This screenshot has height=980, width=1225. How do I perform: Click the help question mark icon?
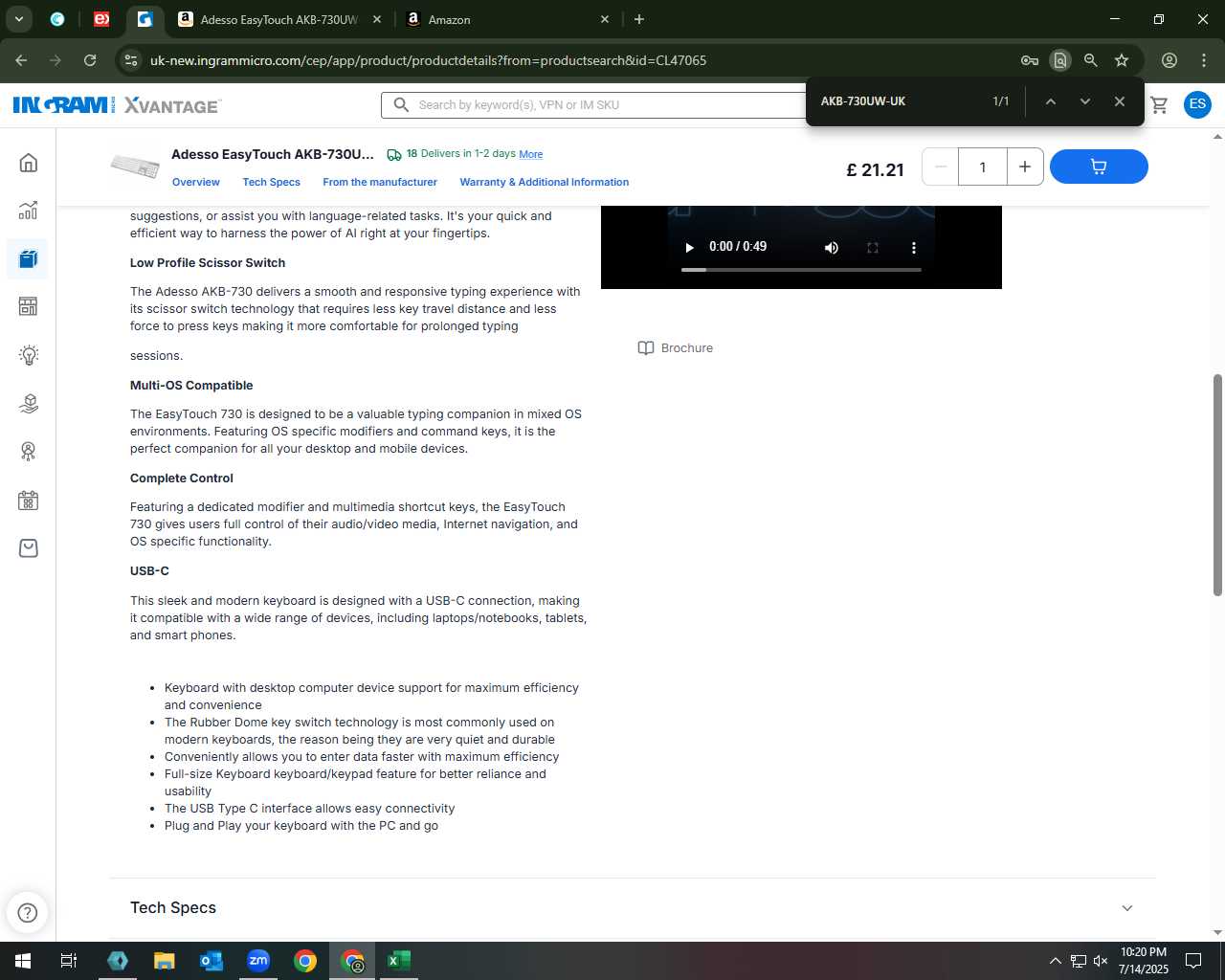click(28, 912)
